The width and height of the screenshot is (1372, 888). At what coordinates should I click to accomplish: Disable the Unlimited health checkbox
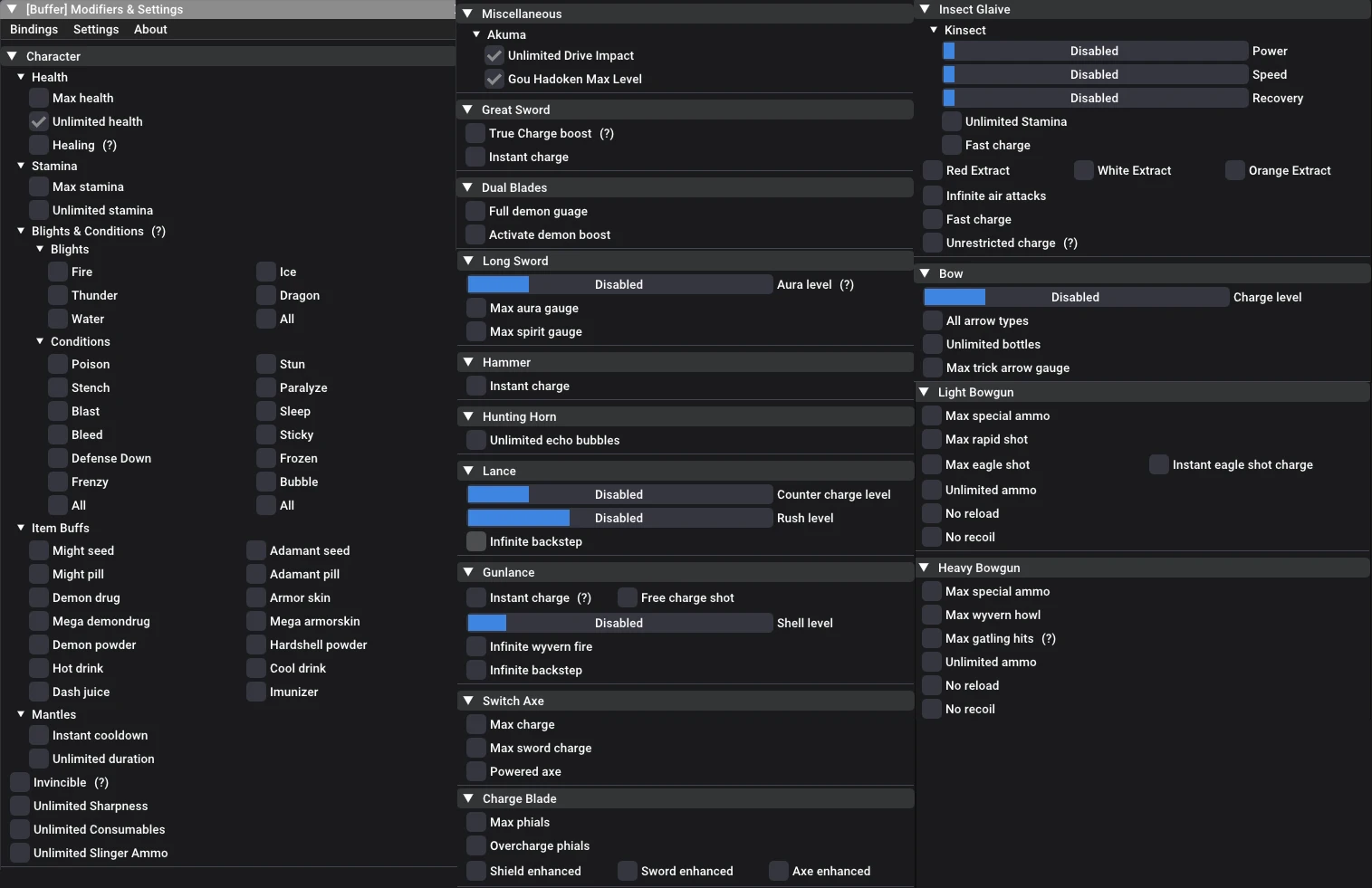(39, 121)
